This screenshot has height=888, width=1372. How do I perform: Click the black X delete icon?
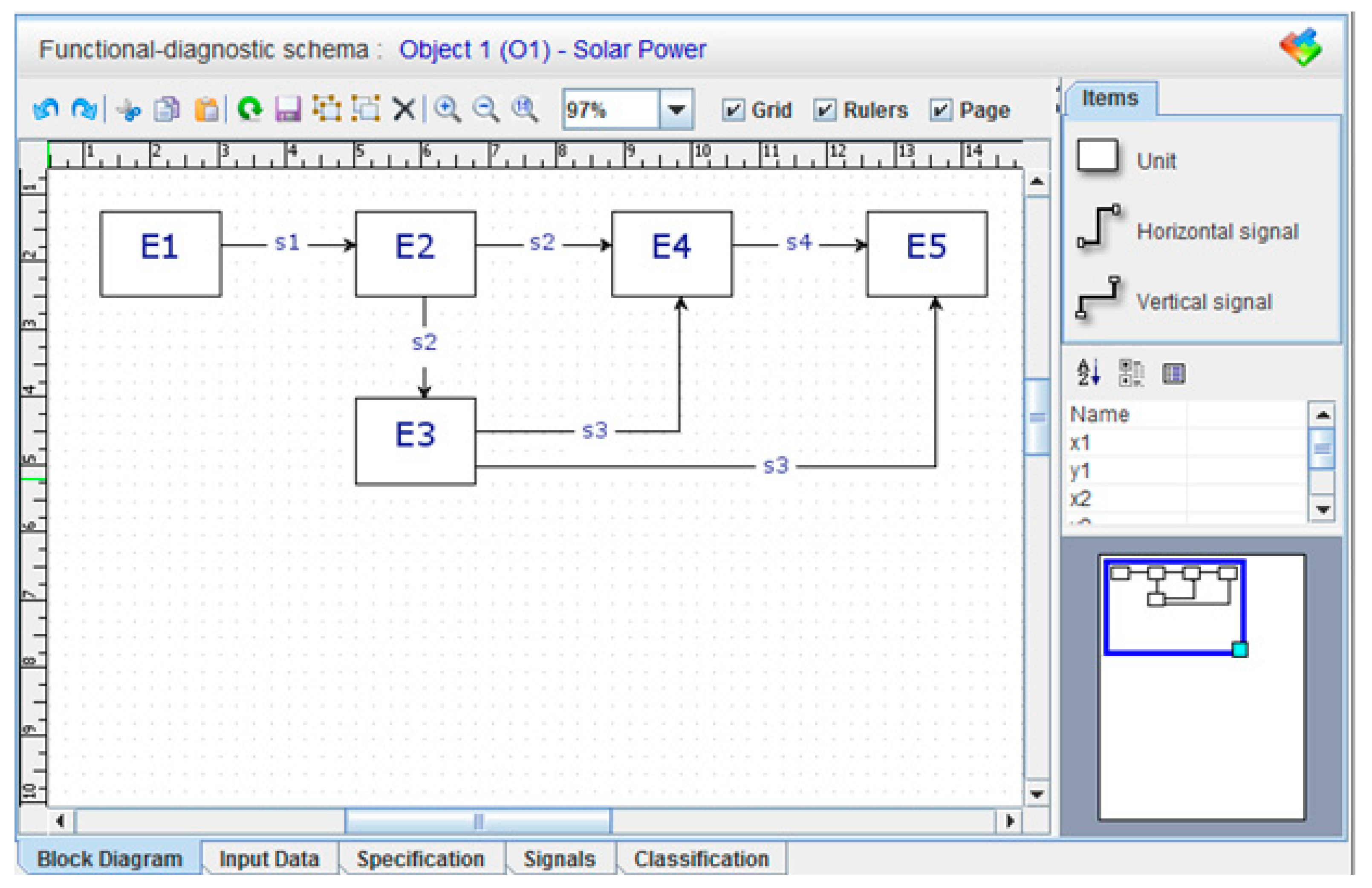coord(404,109)
